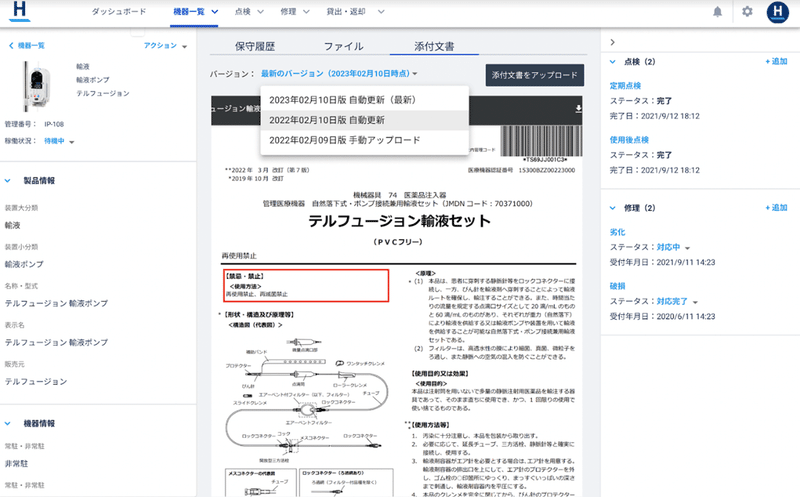Add a new 点検 with +追加
Screen dimensions: 800x497
point(776,61)
